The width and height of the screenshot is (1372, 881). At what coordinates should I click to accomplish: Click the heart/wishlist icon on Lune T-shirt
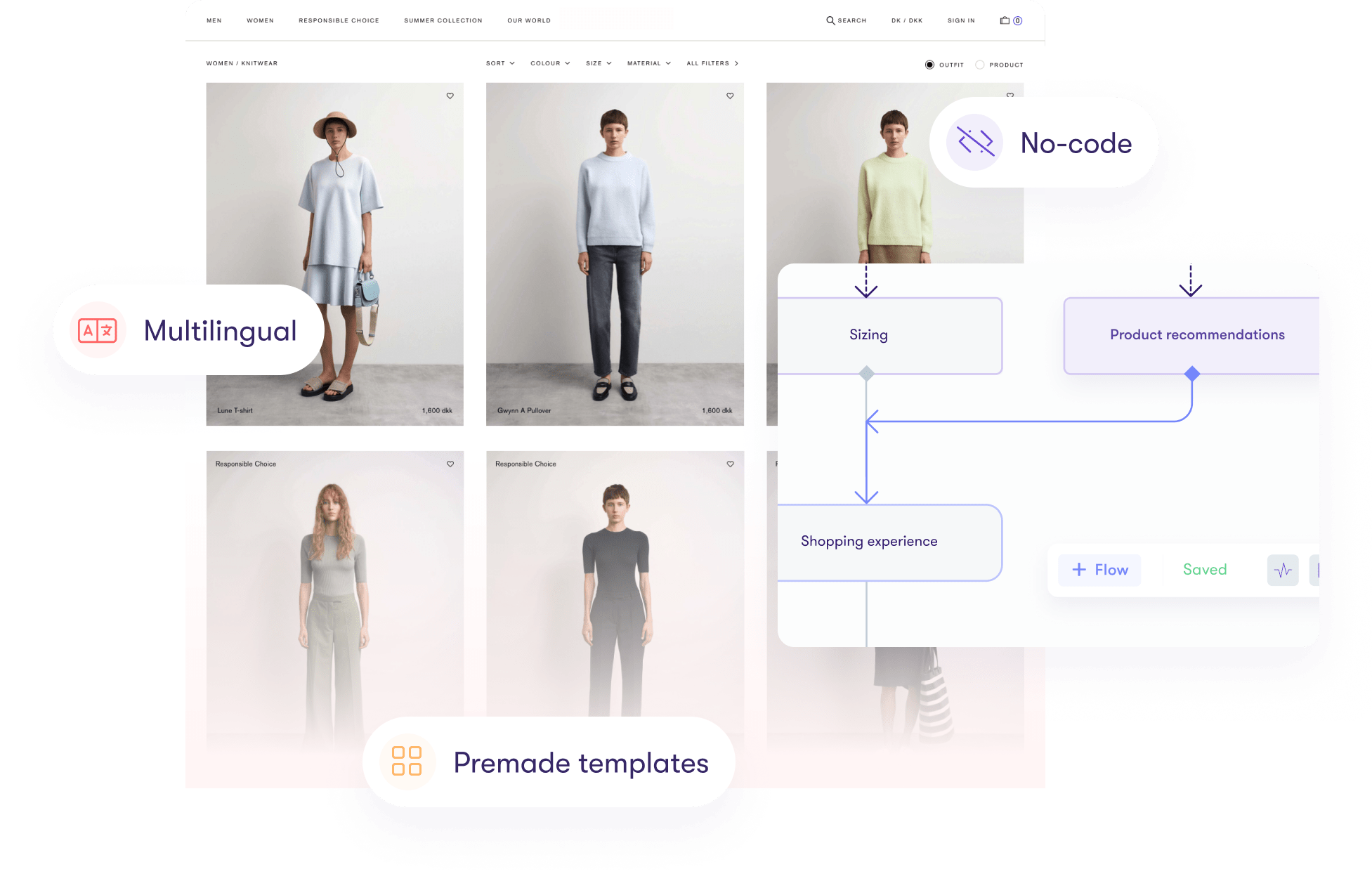point(450,97)
